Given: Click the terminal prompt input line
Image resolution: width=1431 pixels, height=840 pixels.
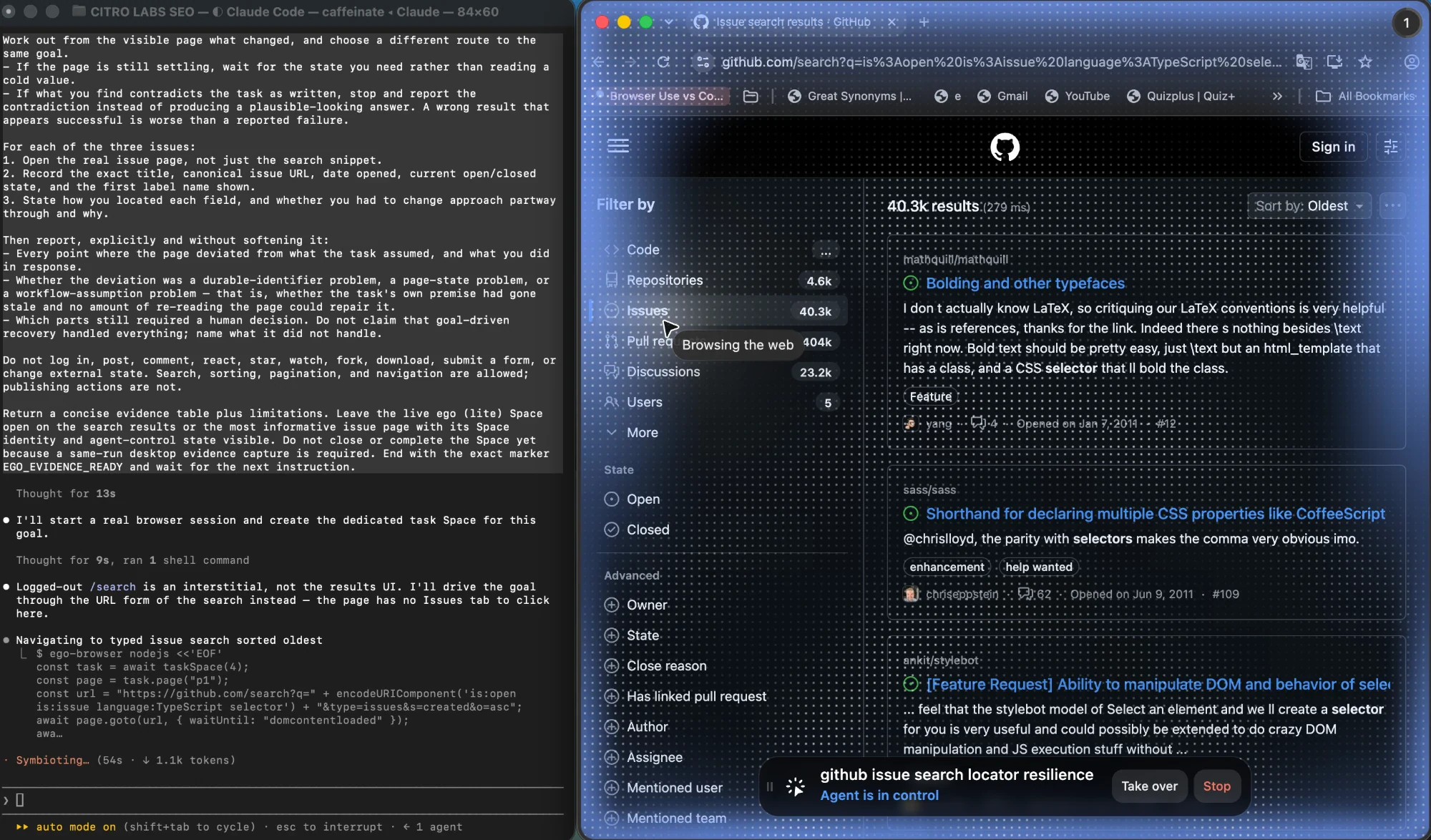Looking at the screenshot, I should pos(283,800).
